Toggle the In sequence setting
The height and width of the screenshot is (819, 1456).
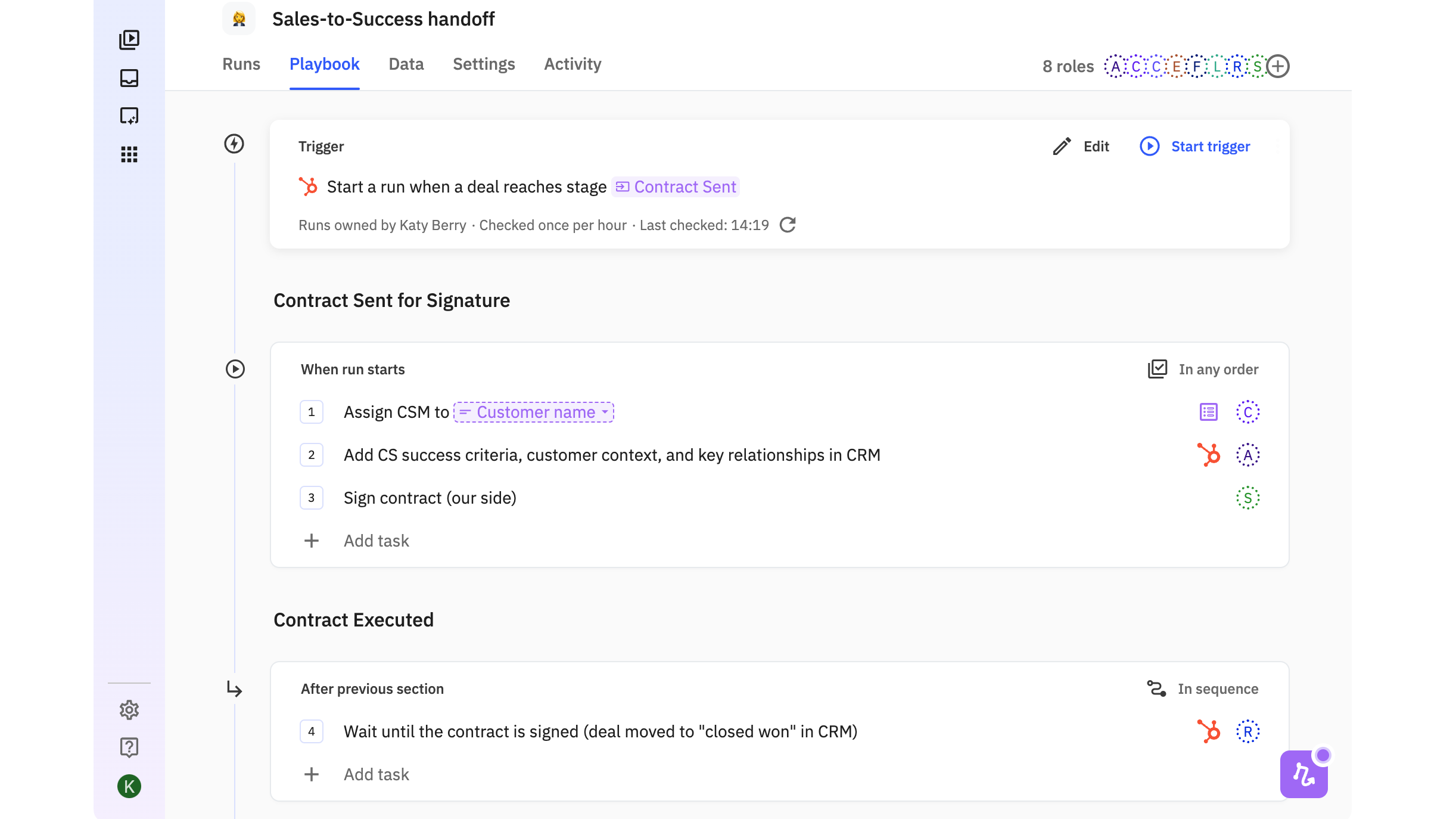[x=1203, y=689]
